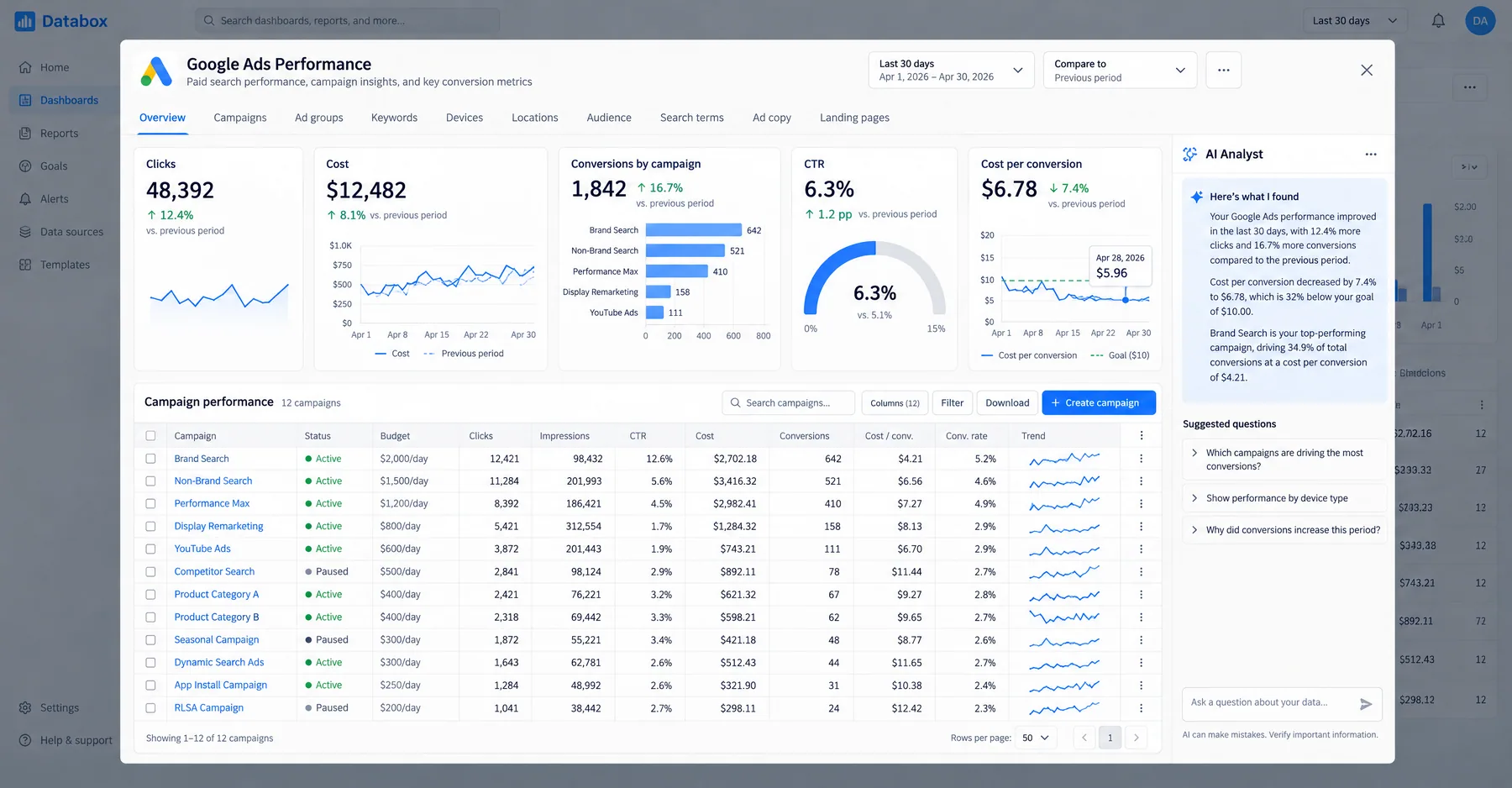Screen dimensions: 1512x788
Task: Open the dashboard more options menu
Action: (x=1223, y=71)
